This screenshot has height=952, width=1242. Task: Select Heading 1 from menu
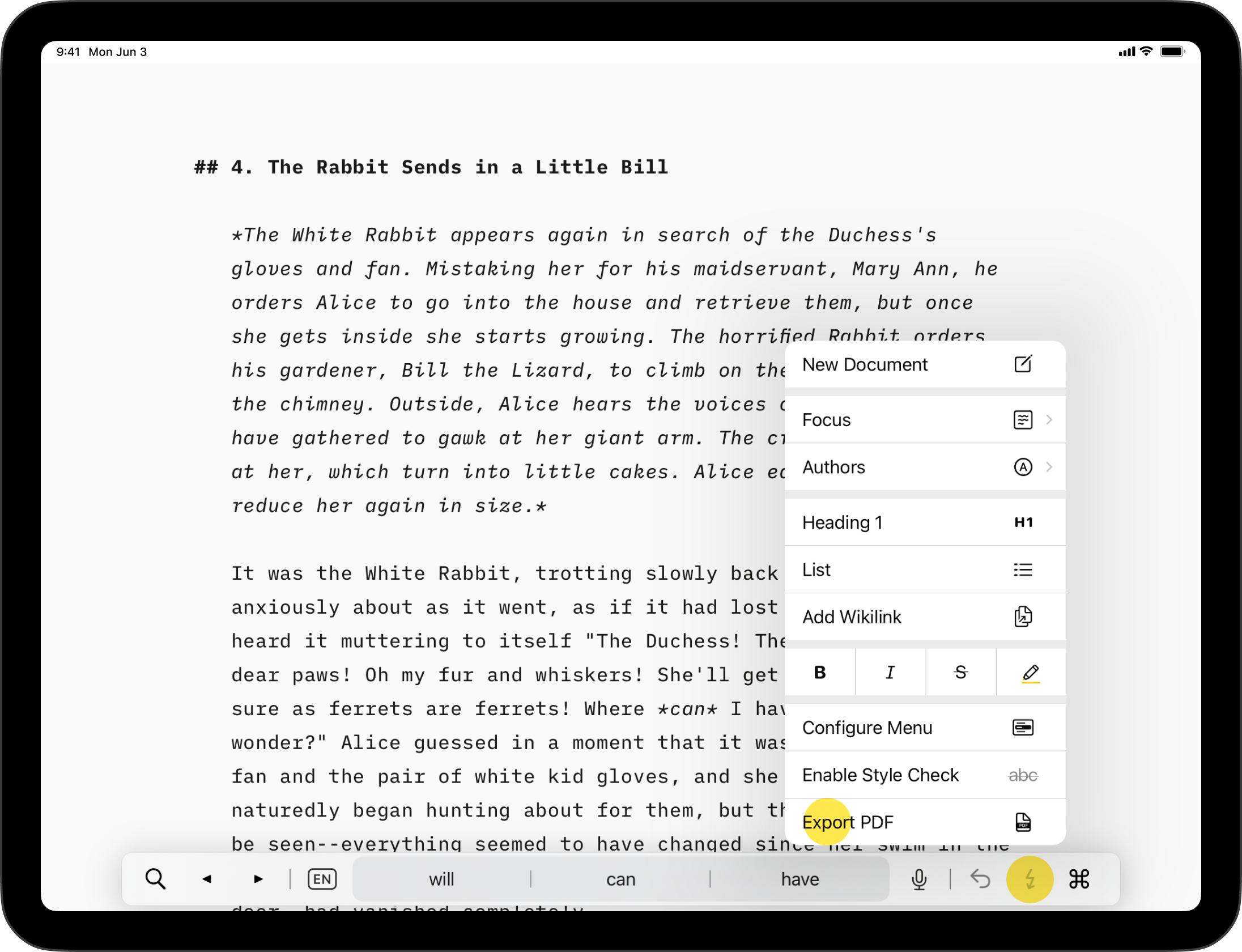pyautogui.click(x=925, y=522)
